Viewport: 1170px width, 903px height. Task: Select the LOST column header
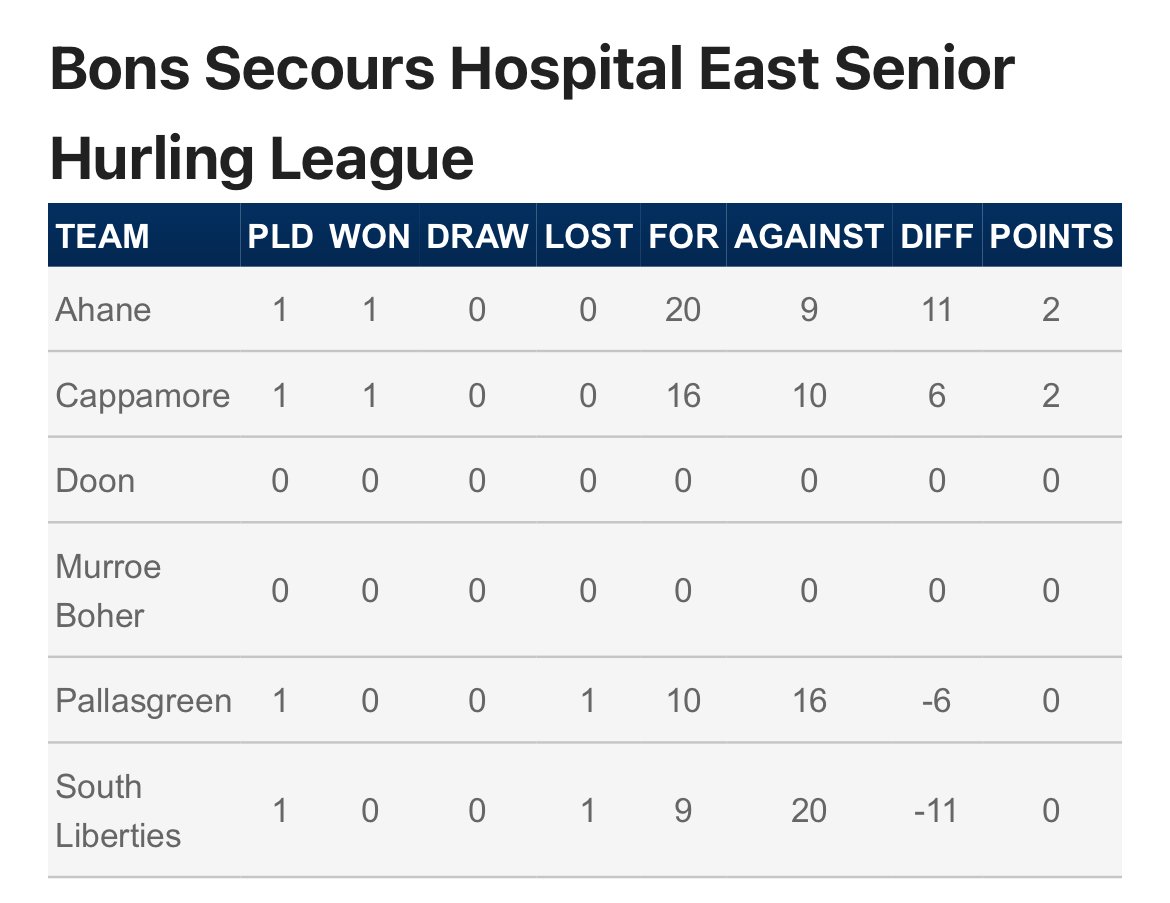tap(588, 237)
